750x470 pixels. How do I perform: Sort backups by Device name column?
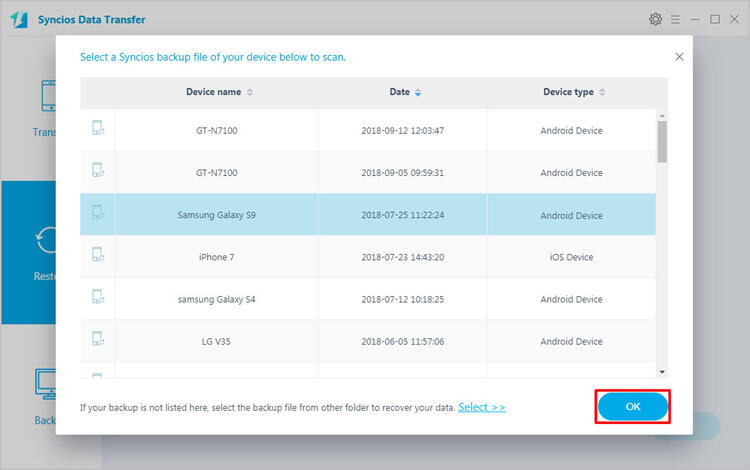point(219,92)
